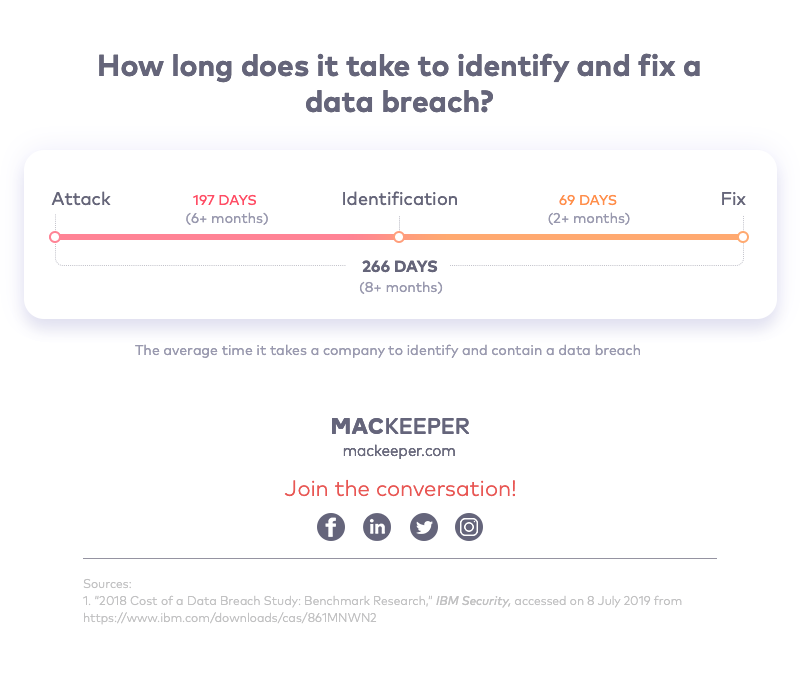Click the Fix end marker on timeline

click(x=743, y=237)
